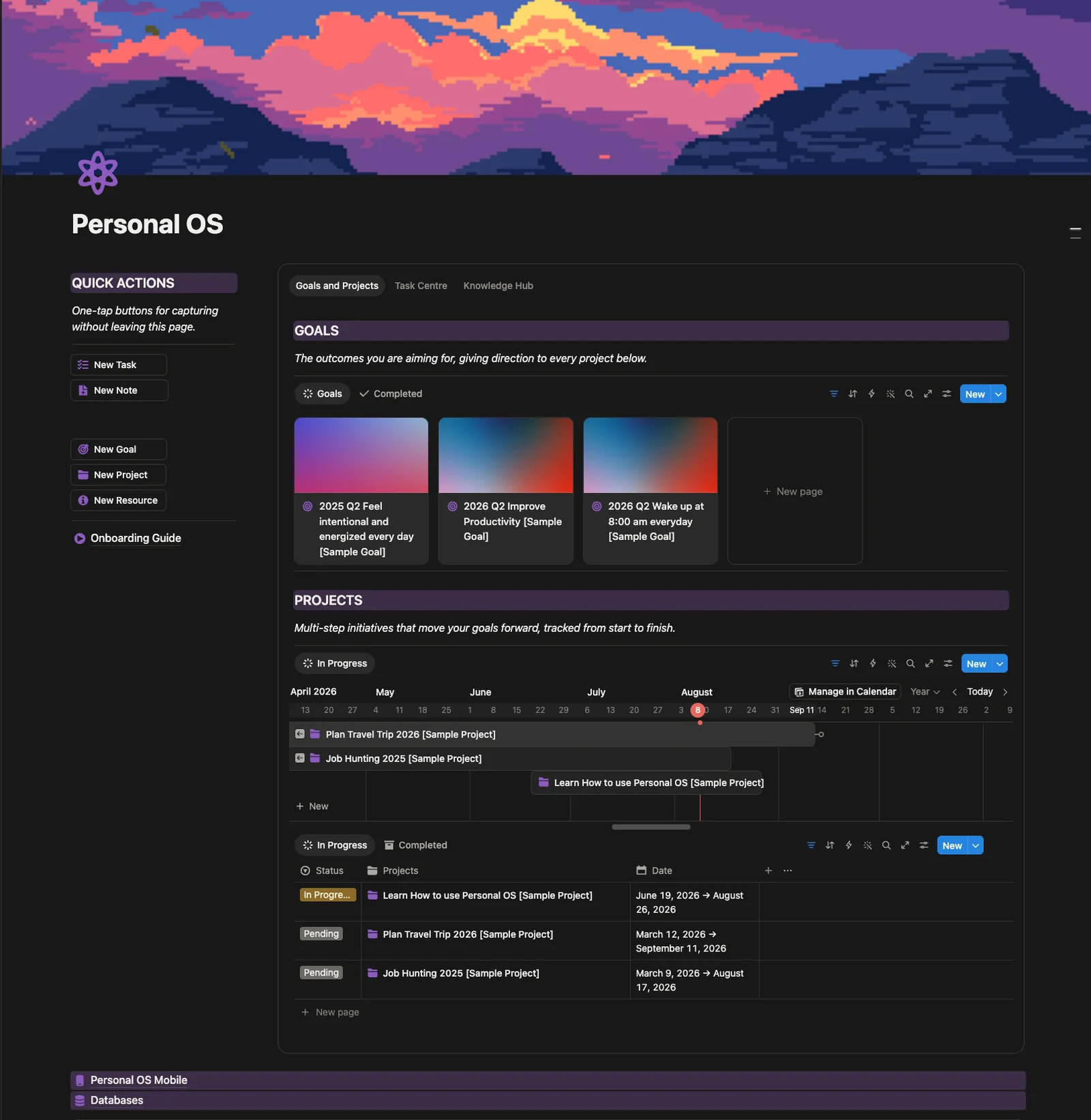The height and width of the screenshot is (1120, 1091).
Task: Open New dropdown arrow in Goals section
Action: (999, 394)
